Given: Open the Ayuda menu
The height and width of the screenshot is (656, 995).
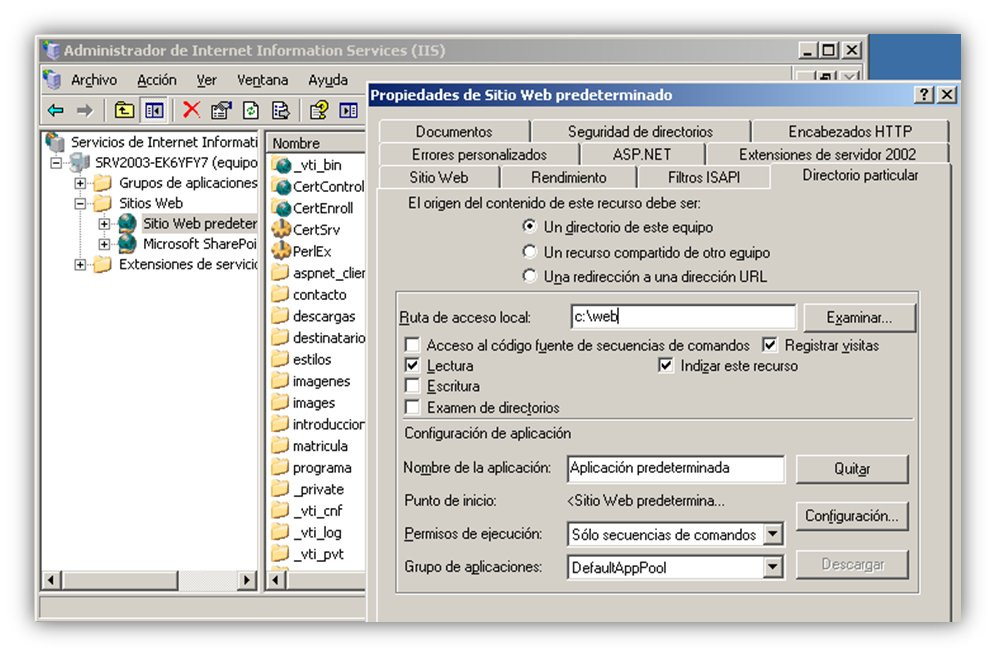Looking at the screenshot, I should click(x=327, y=80).
